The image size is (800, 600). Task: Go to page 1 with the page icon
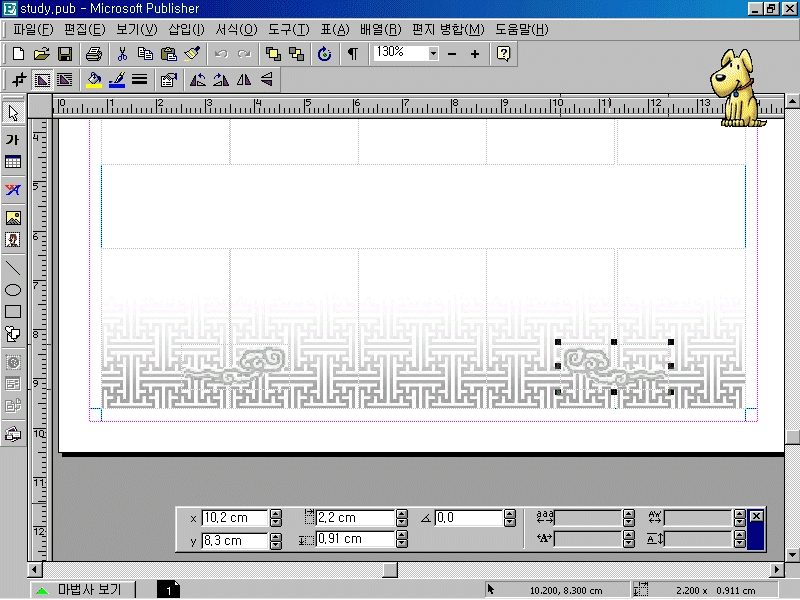coord(168,590)
